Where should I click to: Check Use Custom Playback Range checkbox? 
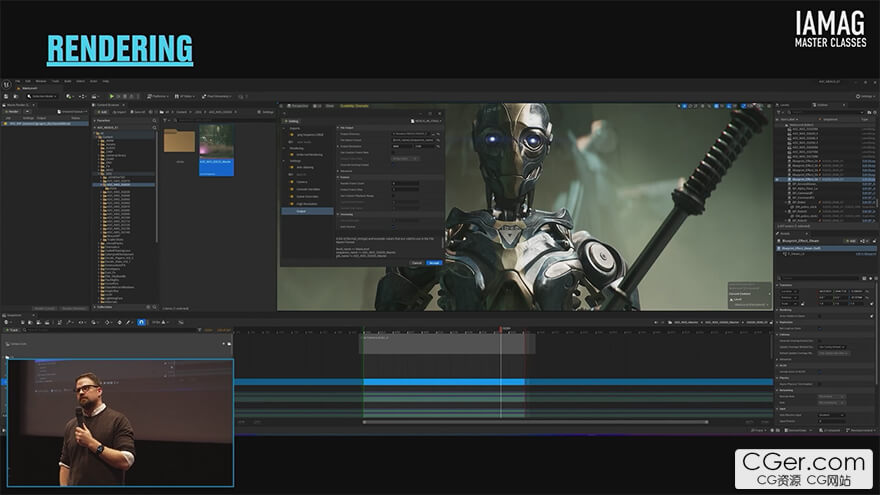[393, 196]
